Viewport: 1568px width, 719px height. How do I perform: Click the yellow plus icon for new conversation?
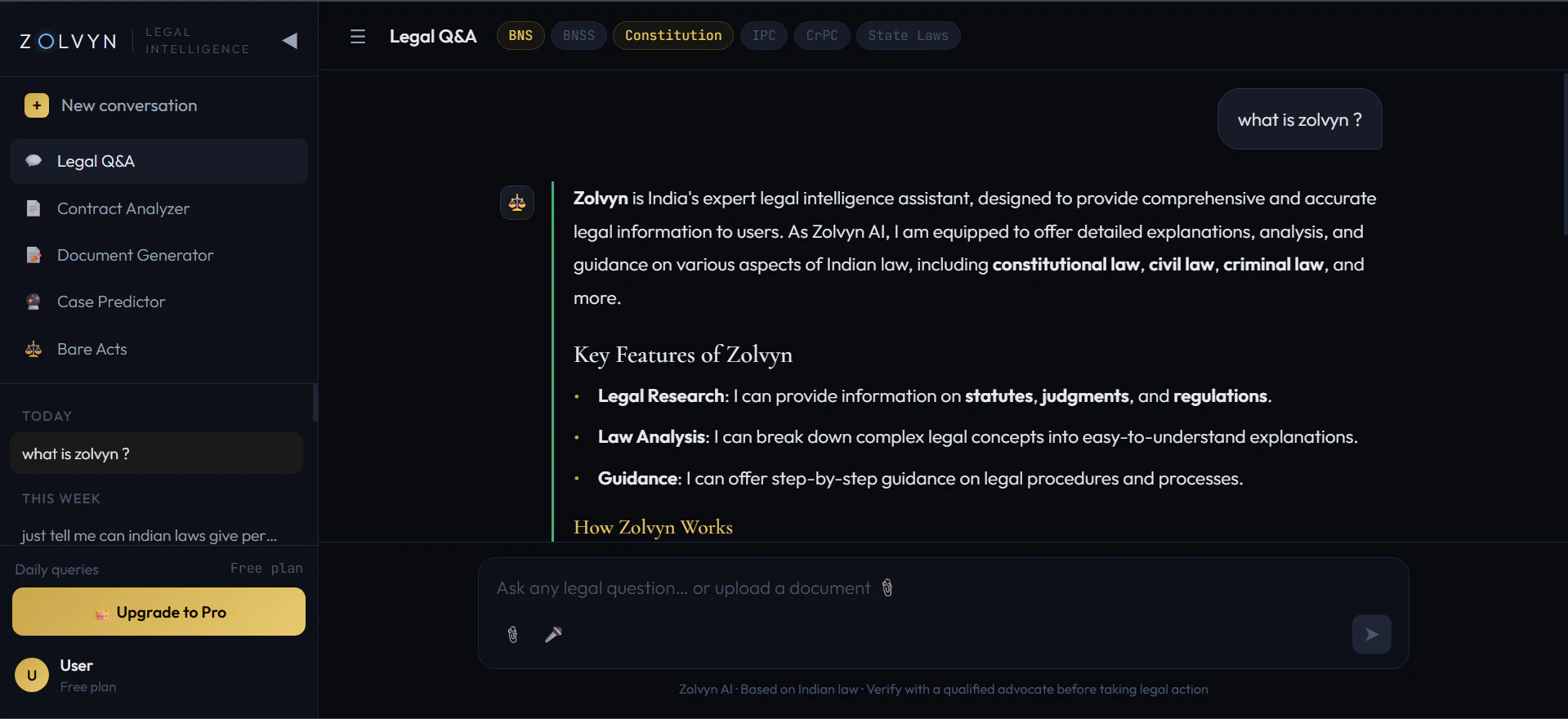point(37,105)
